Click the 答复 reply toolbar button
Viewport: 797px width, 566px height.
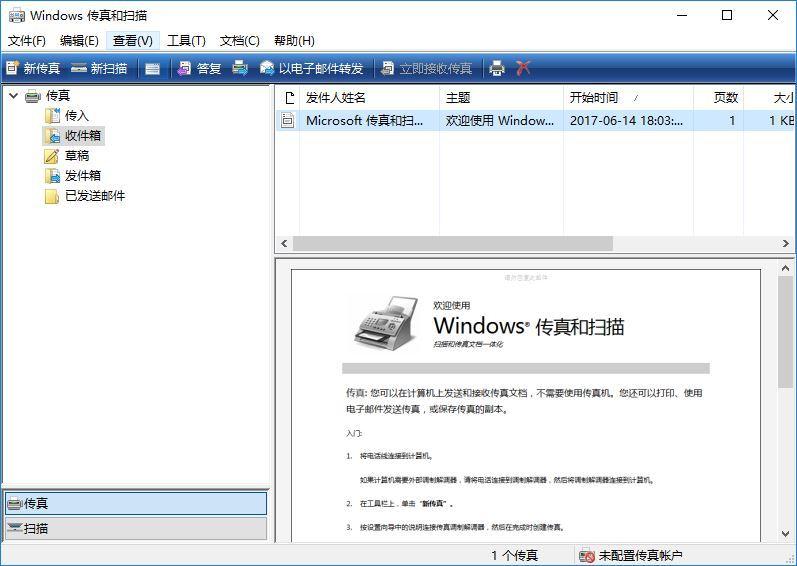[199, 68]
